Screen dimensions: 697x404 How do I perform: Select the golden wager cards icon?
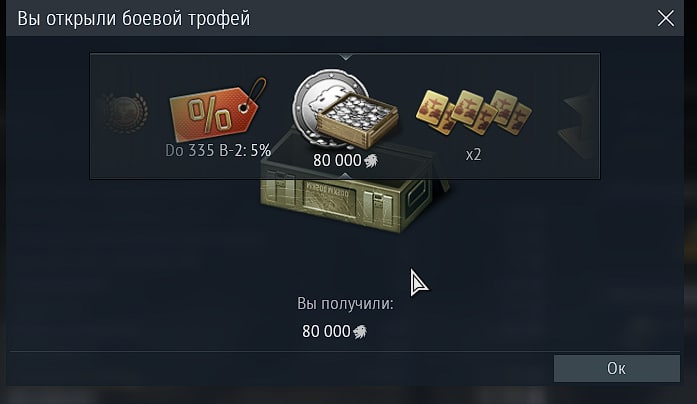(x=474, y=111)
